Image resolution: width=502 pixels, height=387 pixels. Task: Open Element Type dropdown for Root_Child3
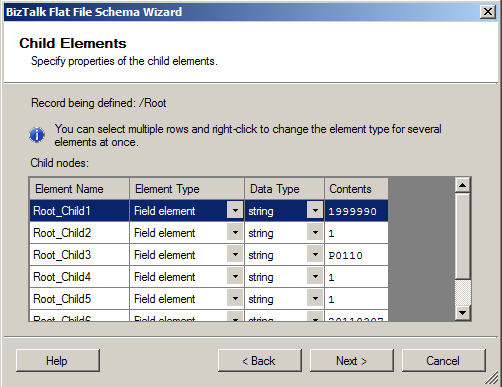pos(235,255)
